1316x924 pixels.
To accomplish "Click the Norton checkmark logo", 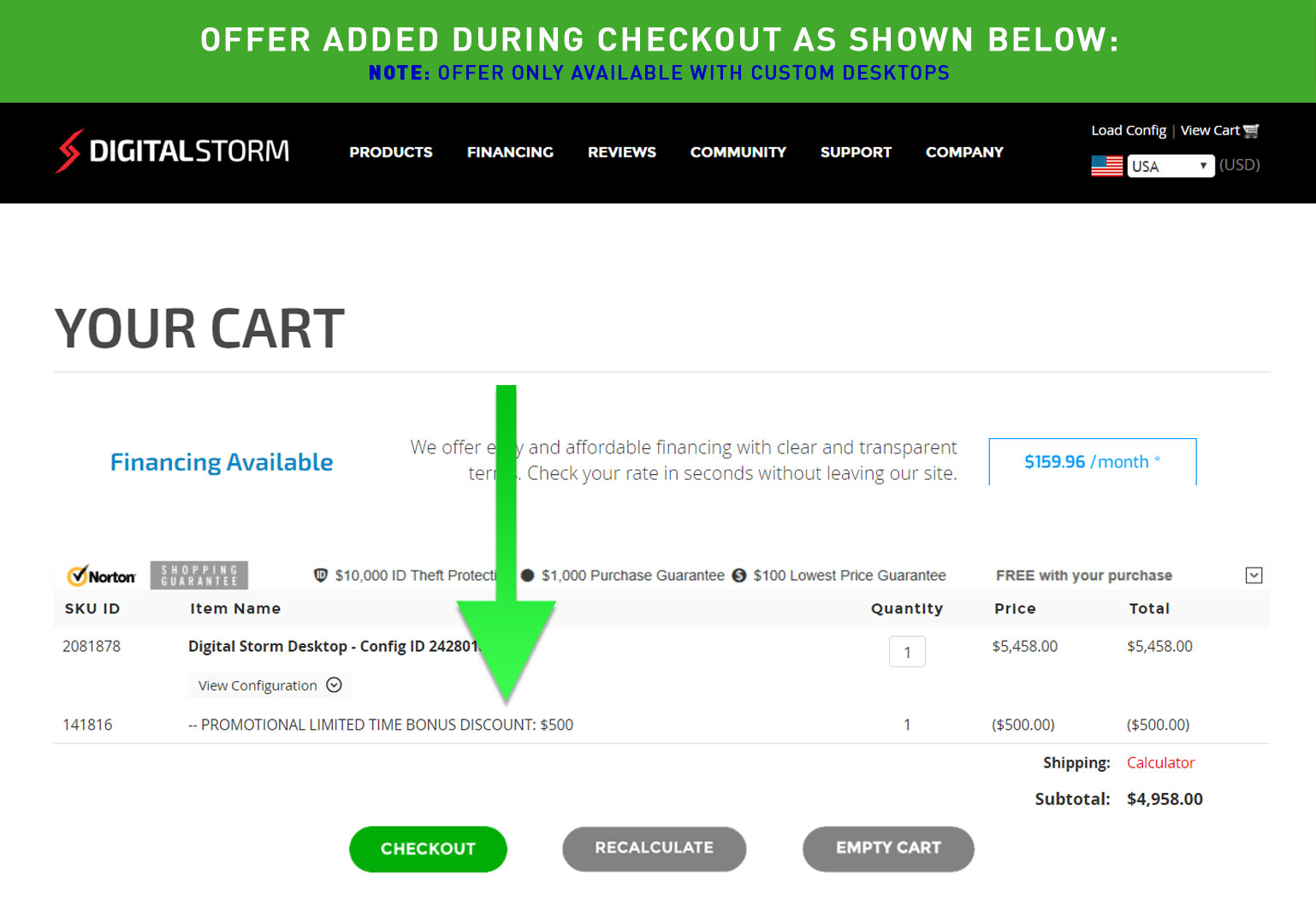I will point(79,576).
